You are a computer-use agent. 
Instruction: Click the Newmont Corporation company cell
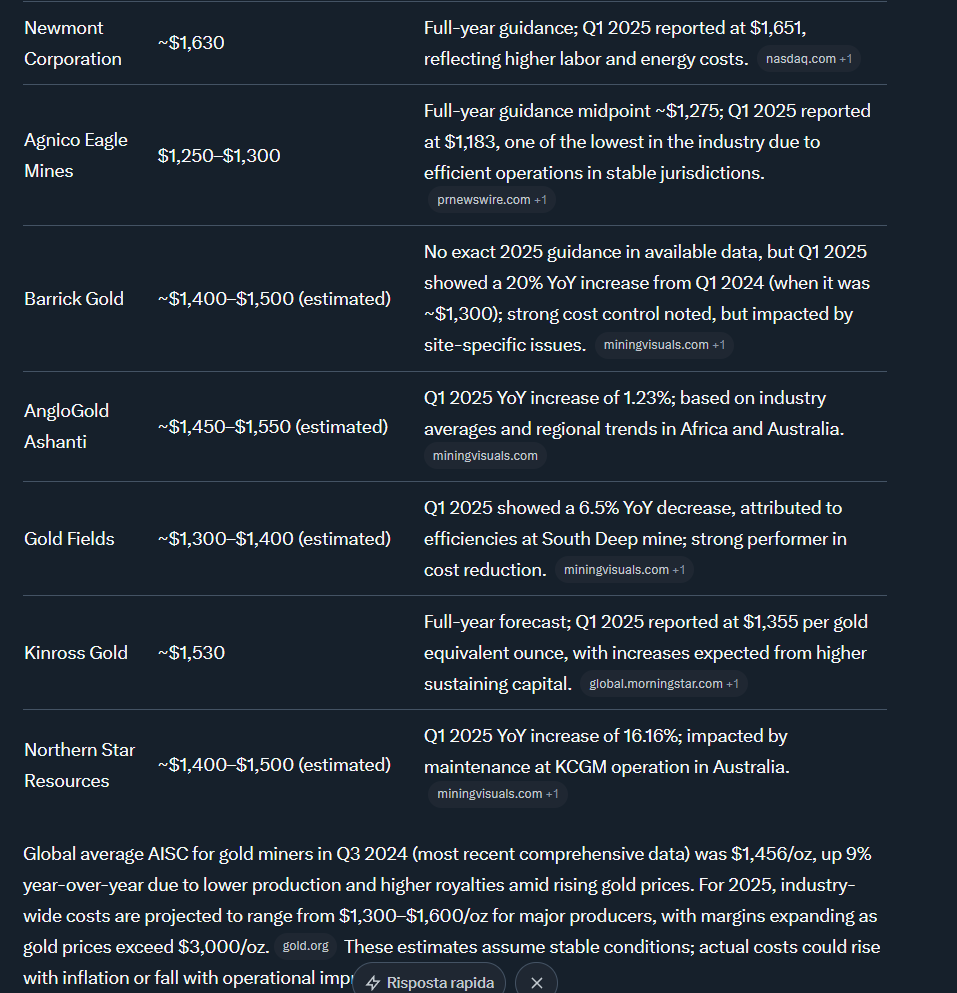pos(73,43)
